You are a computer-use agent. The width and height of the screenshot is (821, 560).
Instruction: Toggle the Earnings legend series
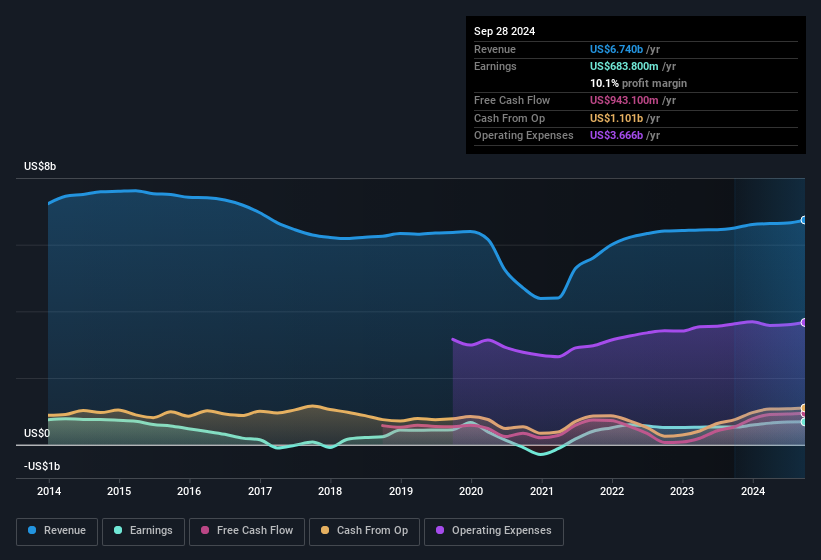pos(142,530)
